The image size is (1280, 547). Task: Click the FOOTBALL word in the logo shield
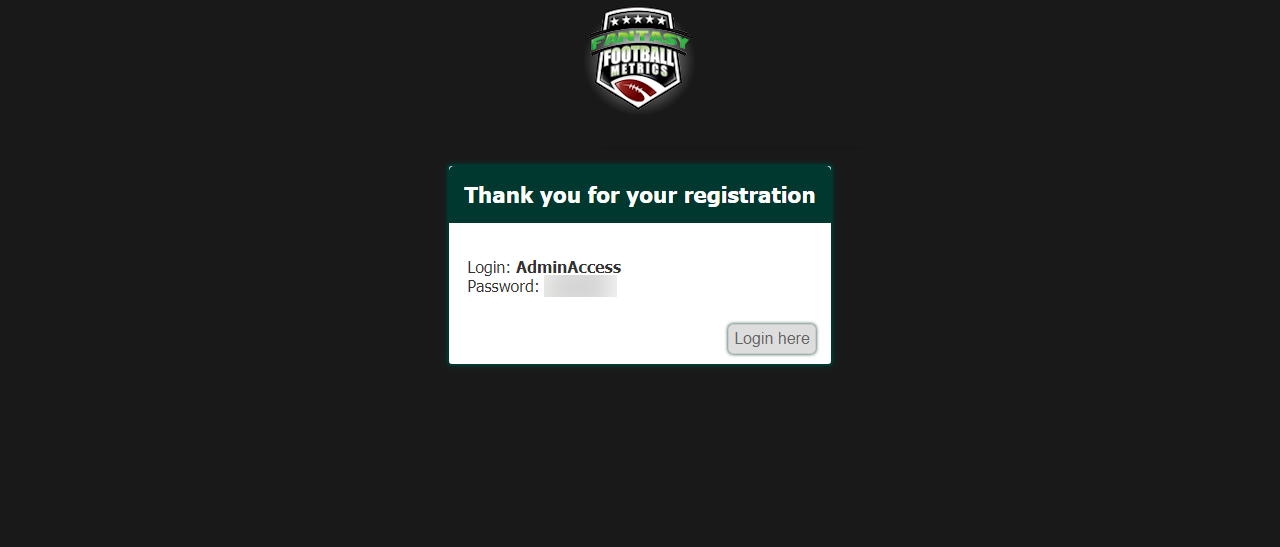click(640, 55)
